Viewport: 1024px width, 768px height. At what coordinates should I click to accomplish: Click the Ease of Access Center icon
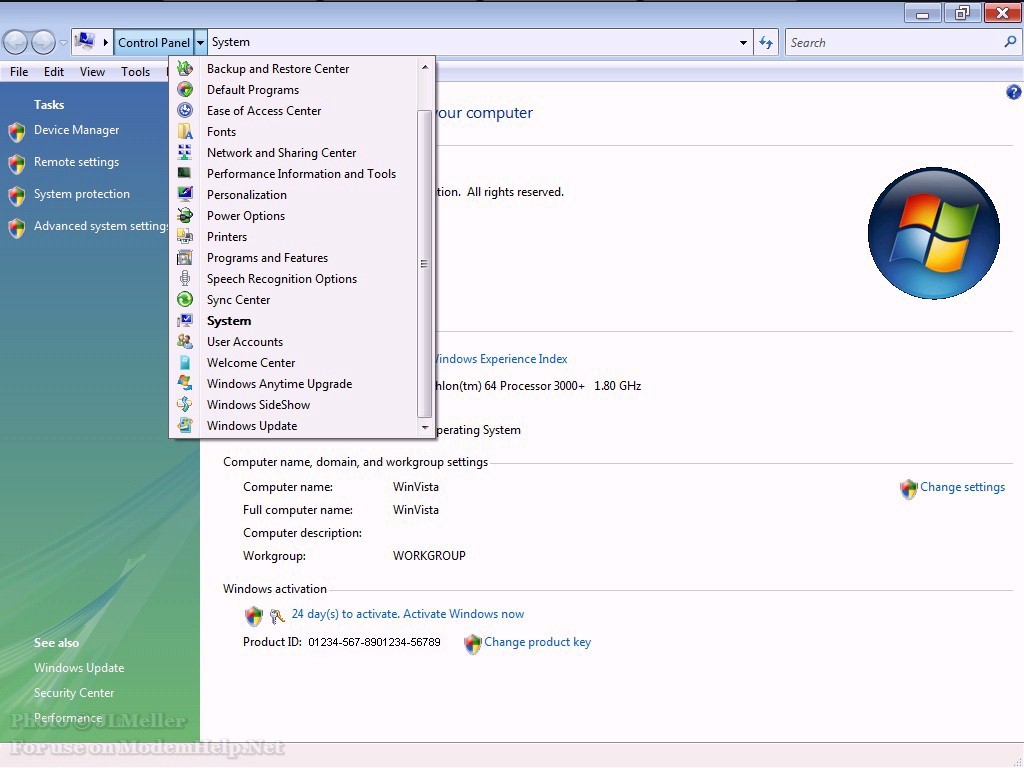[185, 110]
